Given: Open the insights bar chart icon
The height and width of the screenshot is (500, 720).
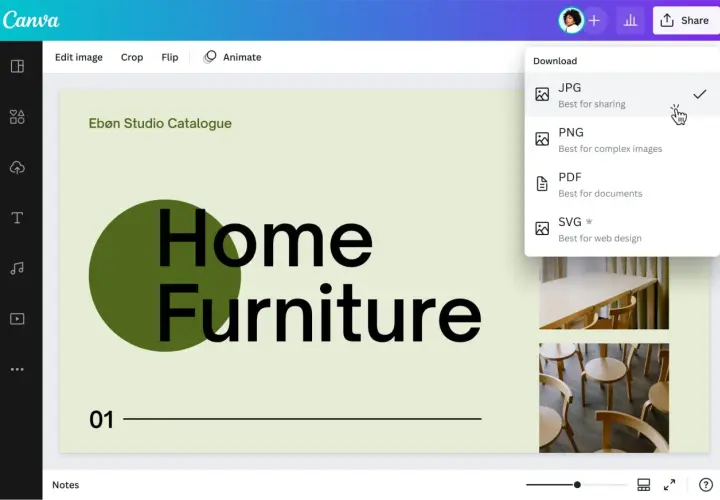Looking at the screenshot, I should [x=630, y=20].
